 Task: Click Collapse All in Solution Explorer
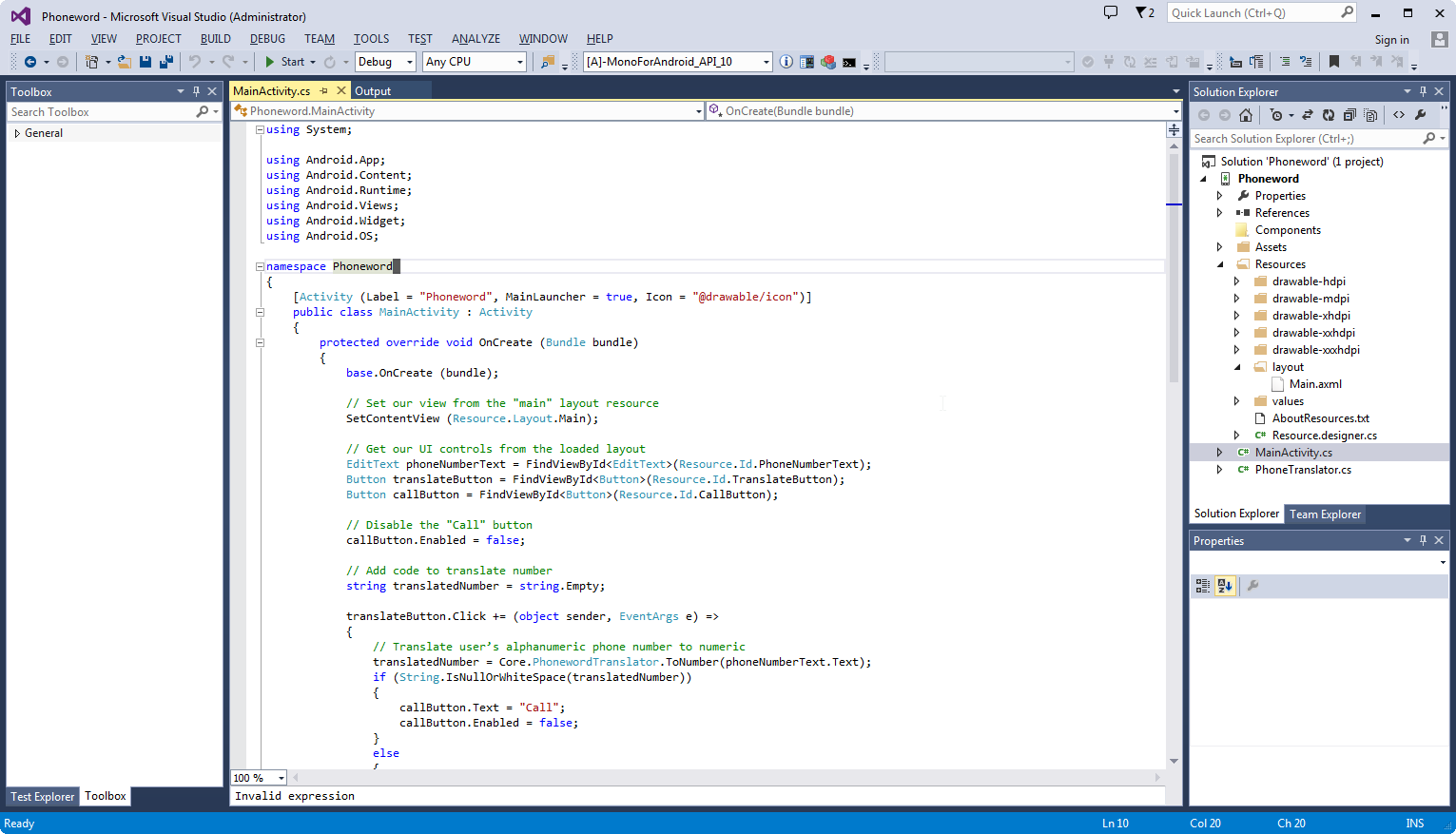(x=1349, y=115)
